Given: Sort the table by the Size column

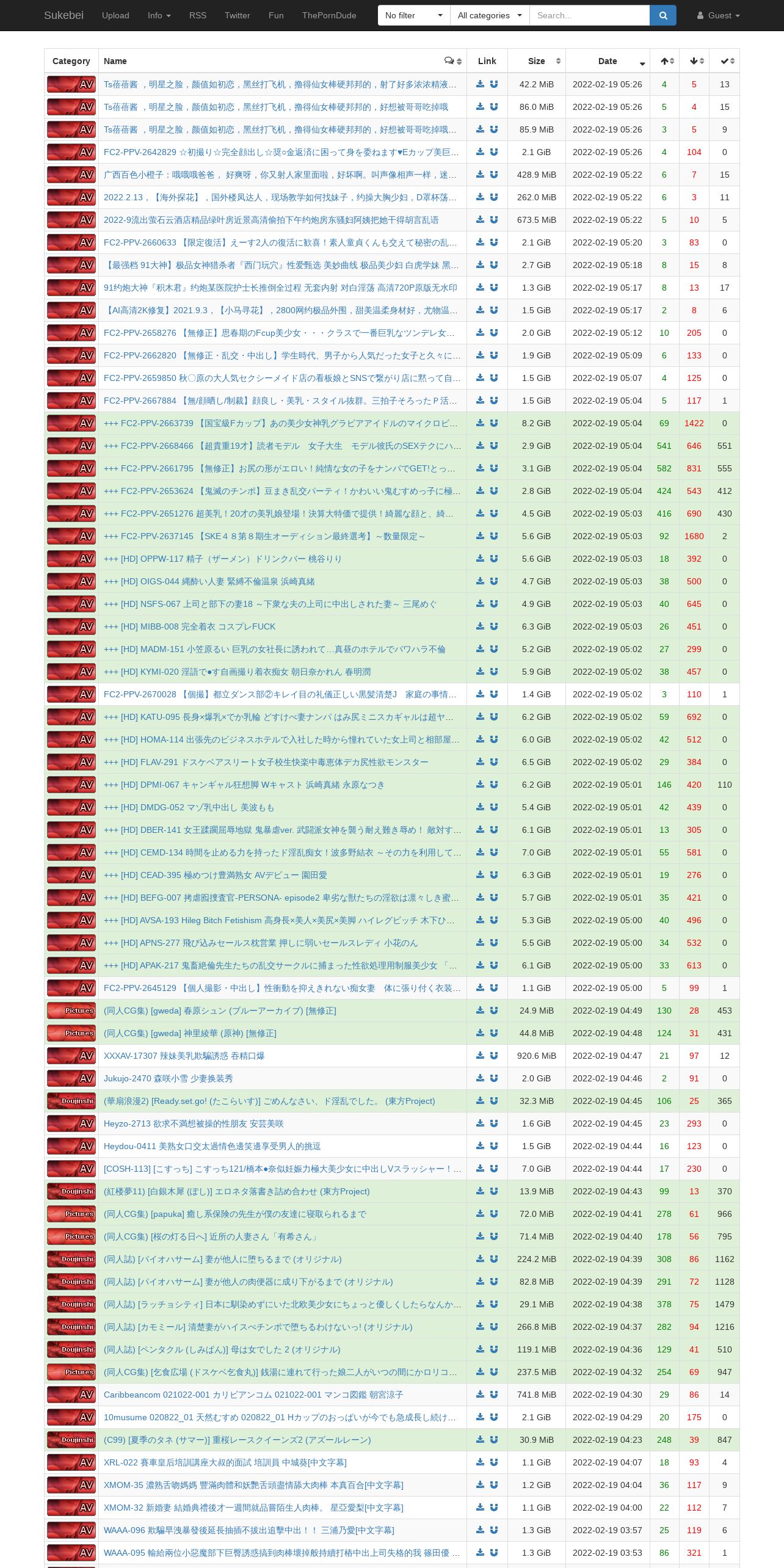Looking at the screenshot, I should coord(537,61).
